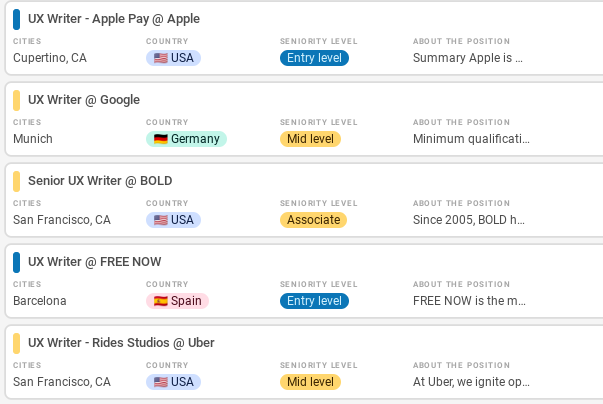Click blue color bar on Apple Pay card
The image size is (603, 404).
click(x=16, y=19)
